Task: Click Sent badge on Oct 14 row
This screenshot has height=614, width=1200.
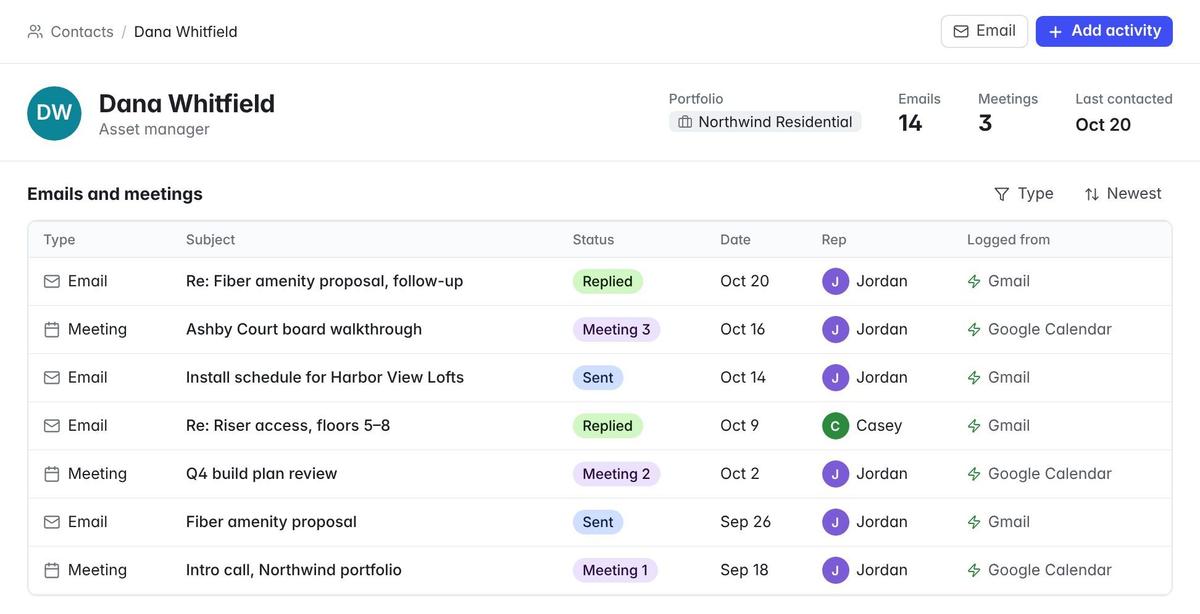Action: click(x=598, y=377)
